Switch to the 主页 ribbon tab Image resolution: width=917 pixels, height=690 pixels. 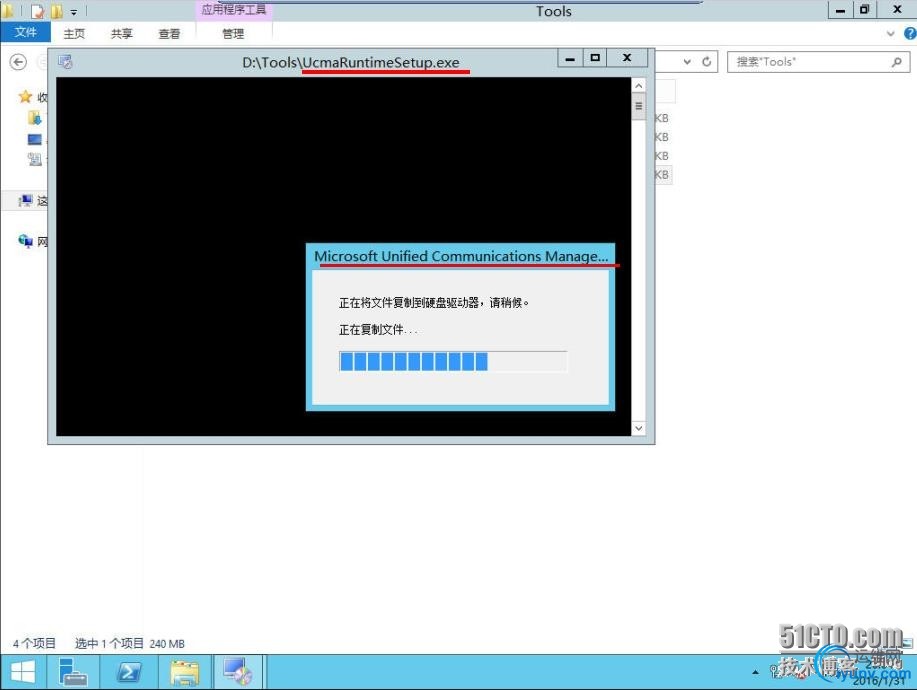74,34
